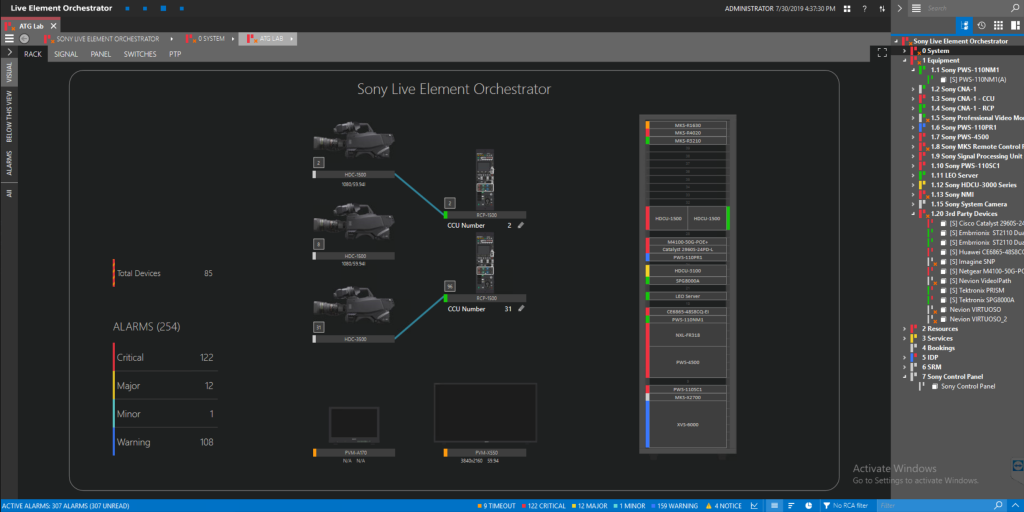Click the RCA filter funnel icon

(x=827, y=505)
